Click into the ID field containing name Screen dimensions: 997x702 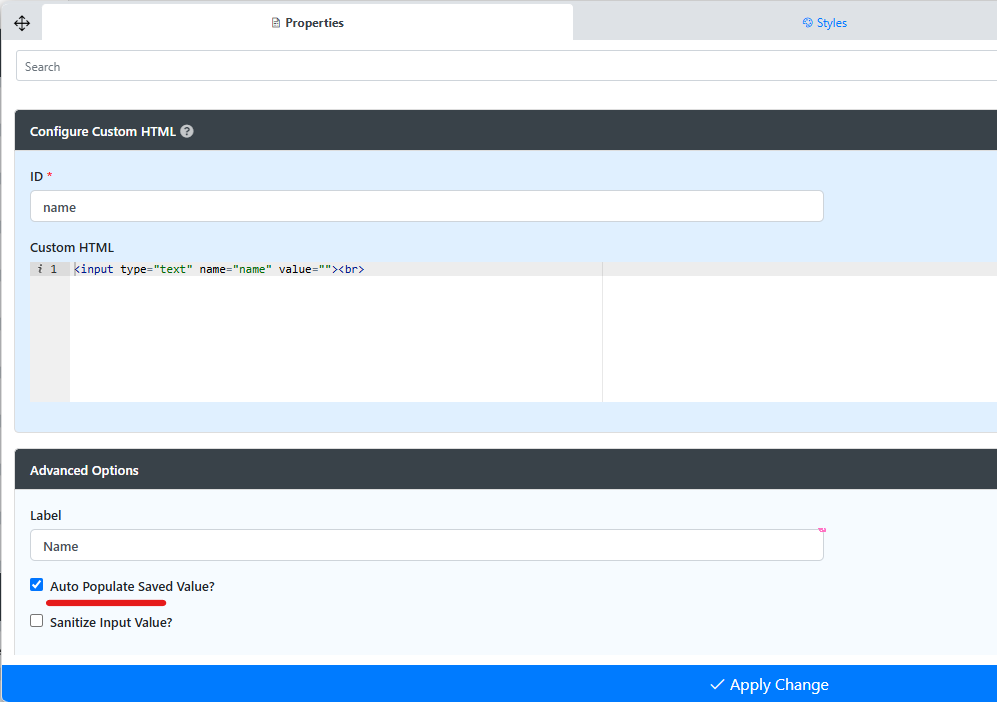(x=426, y=207)
